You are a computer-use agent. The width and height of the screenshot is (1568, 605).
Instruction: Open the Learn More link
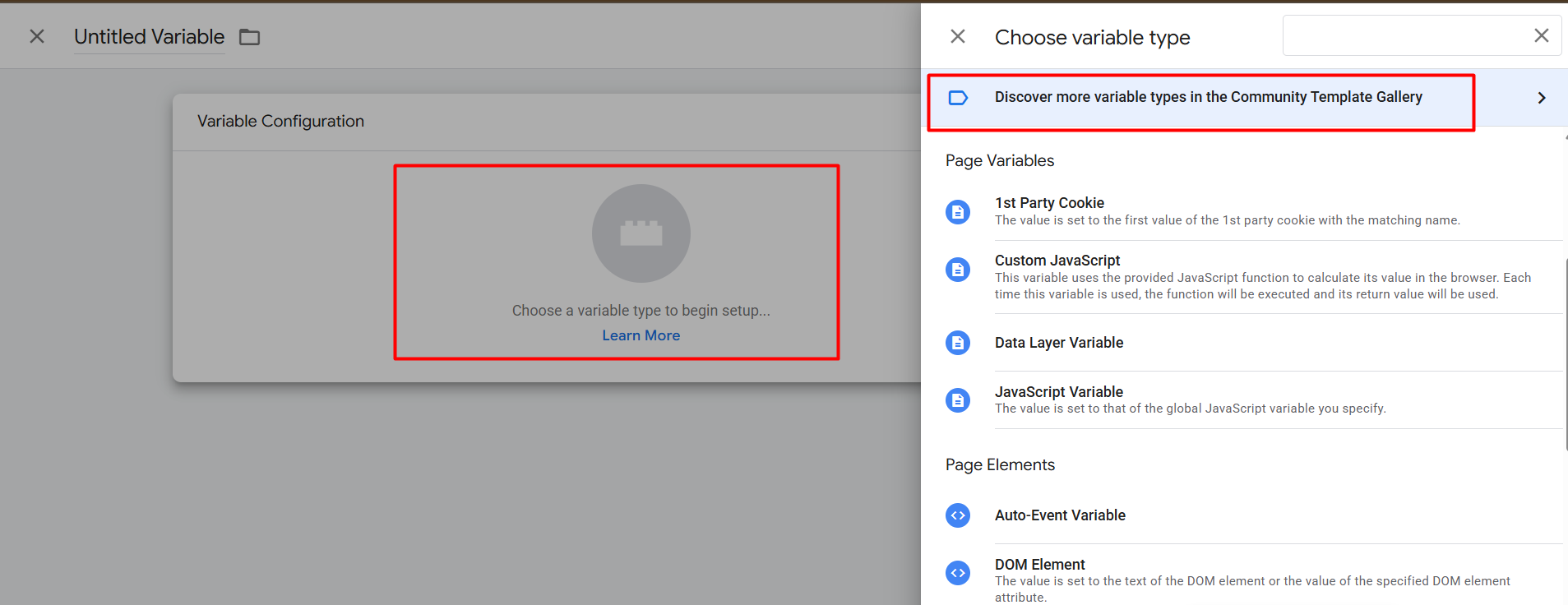tap(641, 335)
